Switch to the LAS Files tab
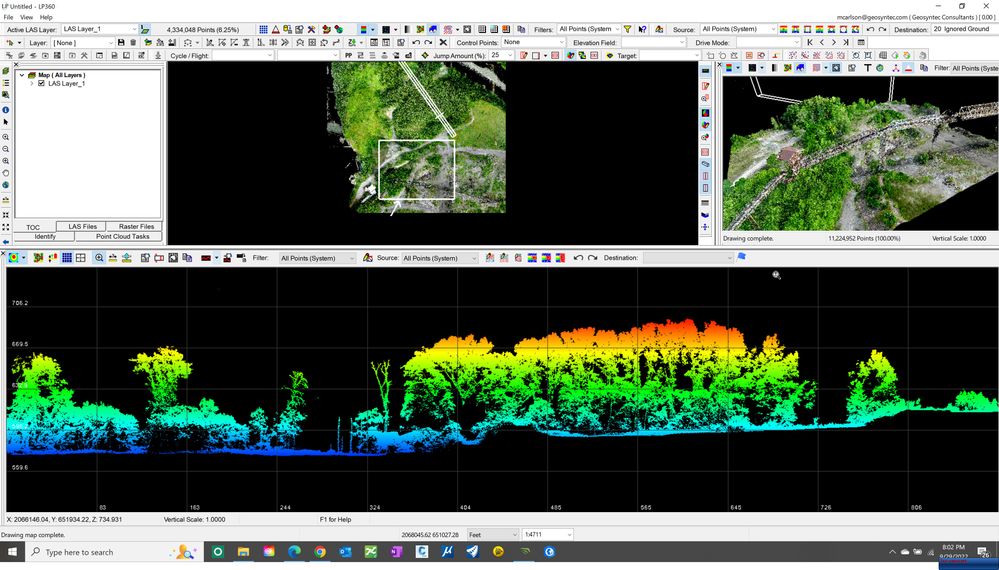The height and width of the screenshot is (570, 999). [83, 226]
